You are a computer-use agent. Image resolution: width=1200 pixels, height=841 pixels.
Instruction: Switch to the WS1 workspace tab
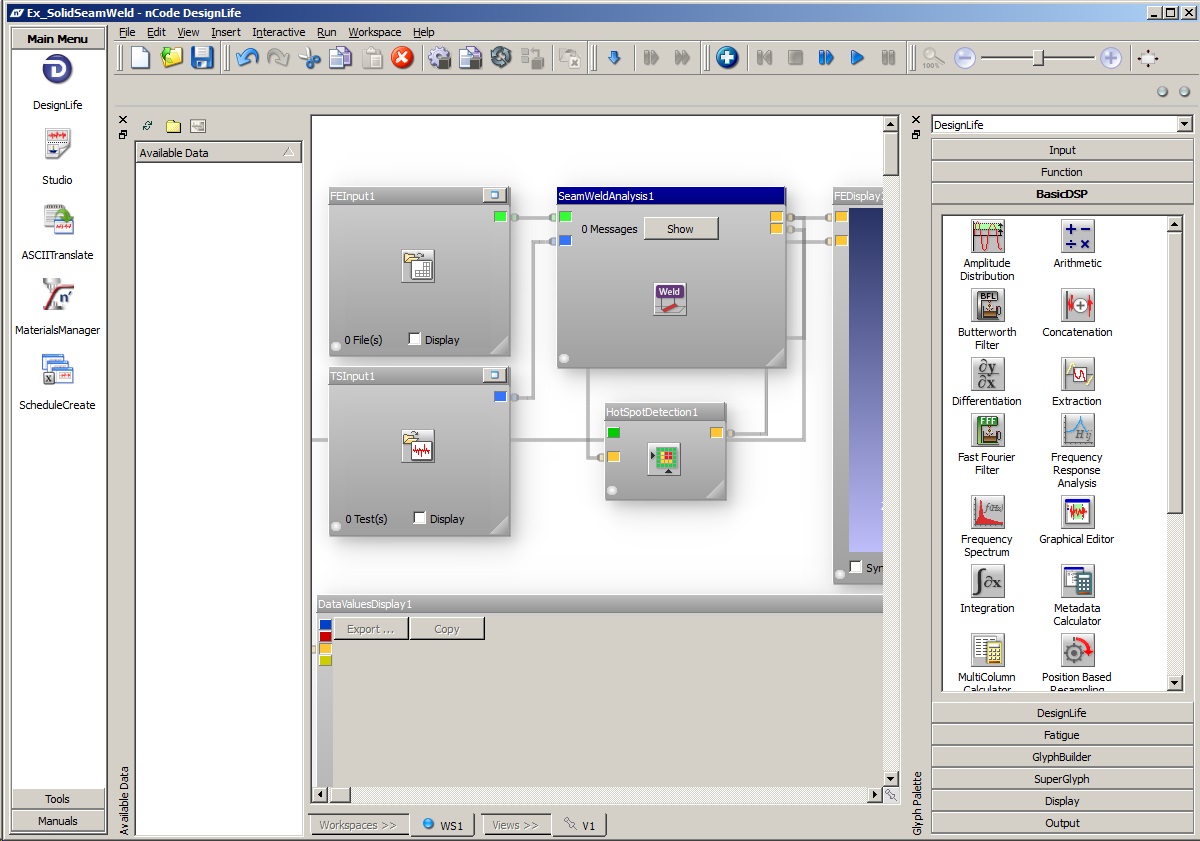coord(443,825)
